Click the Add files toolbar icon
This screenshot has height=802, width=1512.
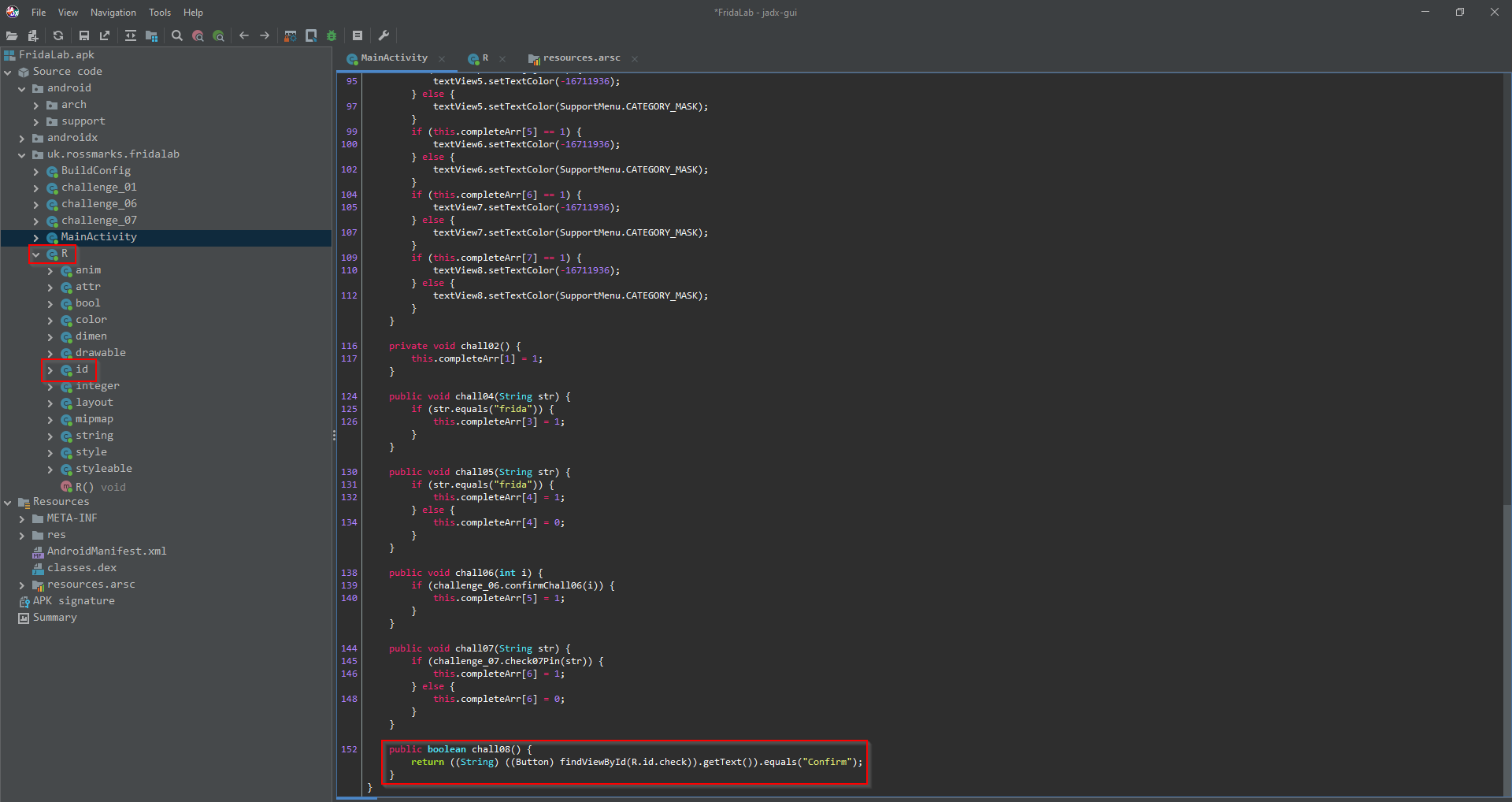tap(33, 35)
